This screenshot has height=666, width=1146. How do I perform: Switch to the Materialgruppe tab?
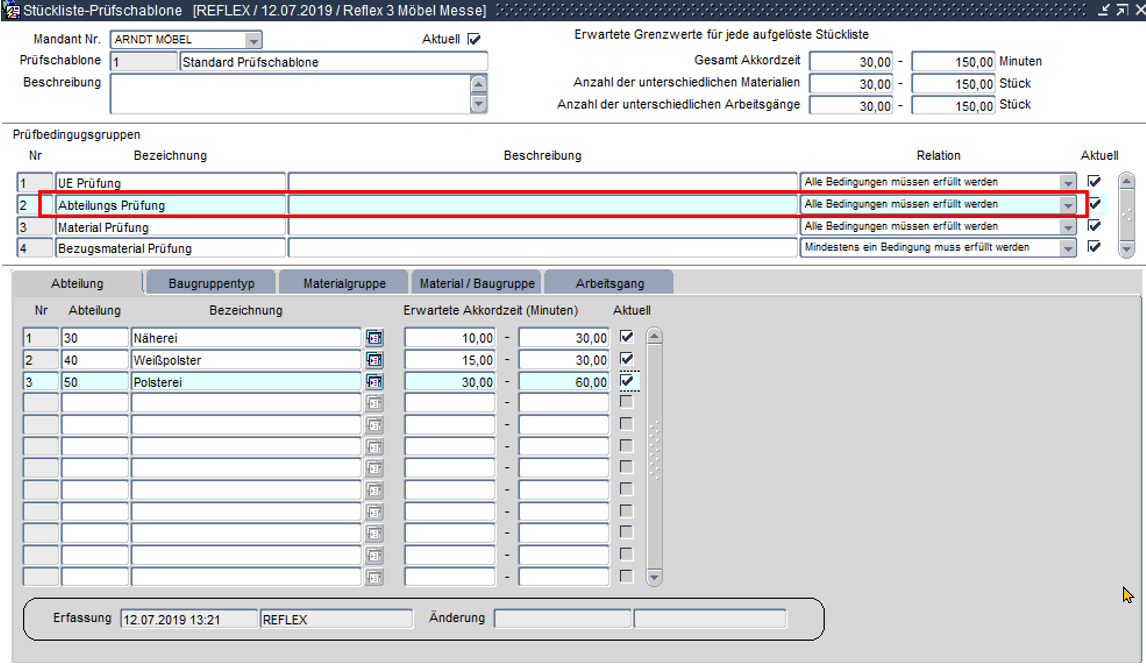pyautogui.click(x=344, y=284)
